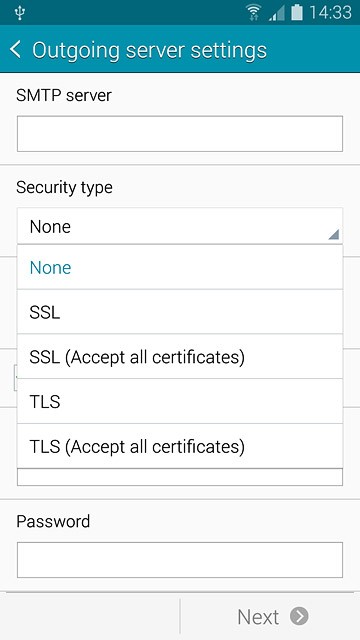Tap the Security type label
The height and width of the screenshot is (640, 360).
[64, 188]
